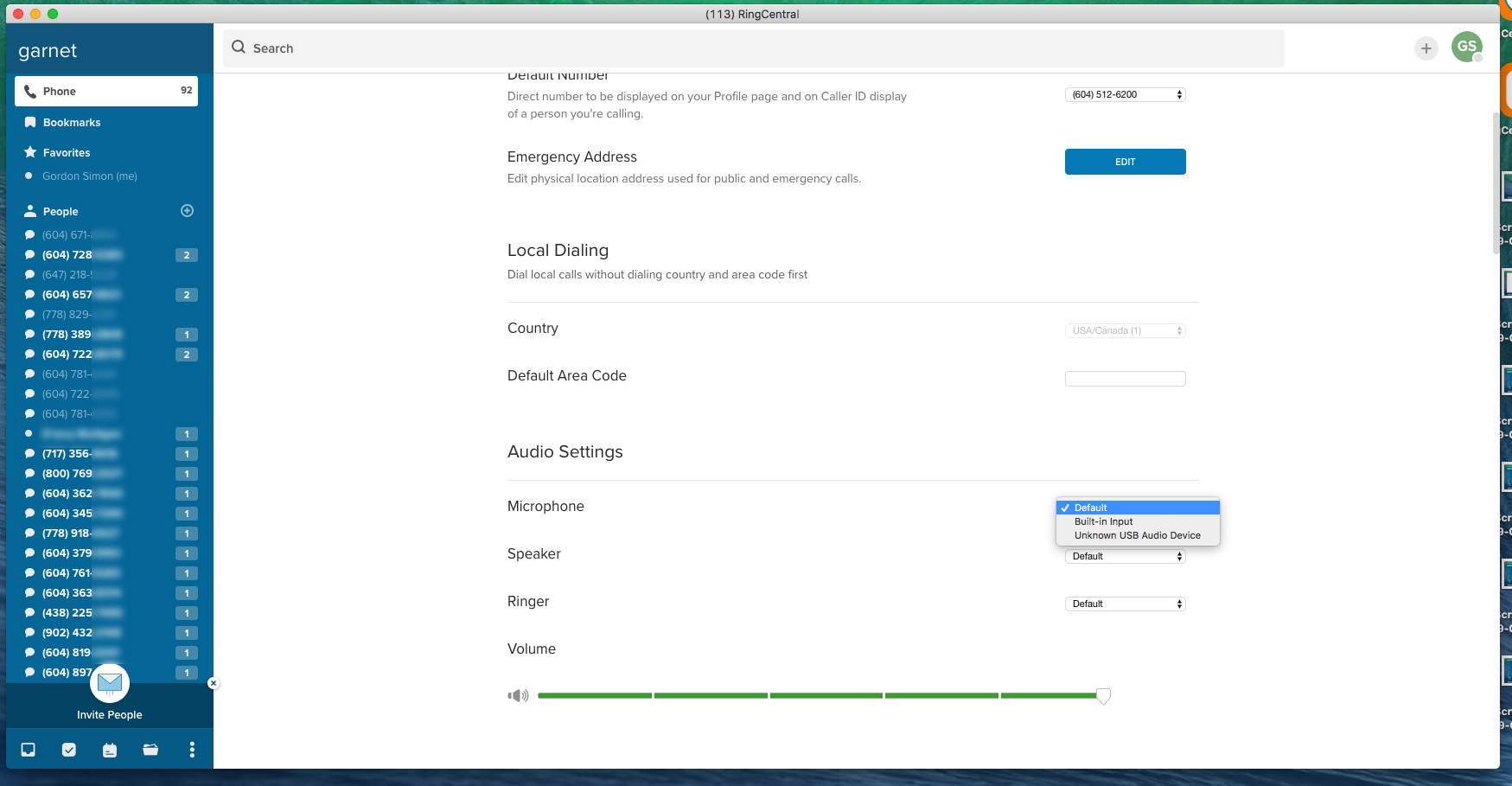The width and height of the screenshot is (1512, 786).
Task: Open the Ringer device dropdown
Action: click(1125, 604)
